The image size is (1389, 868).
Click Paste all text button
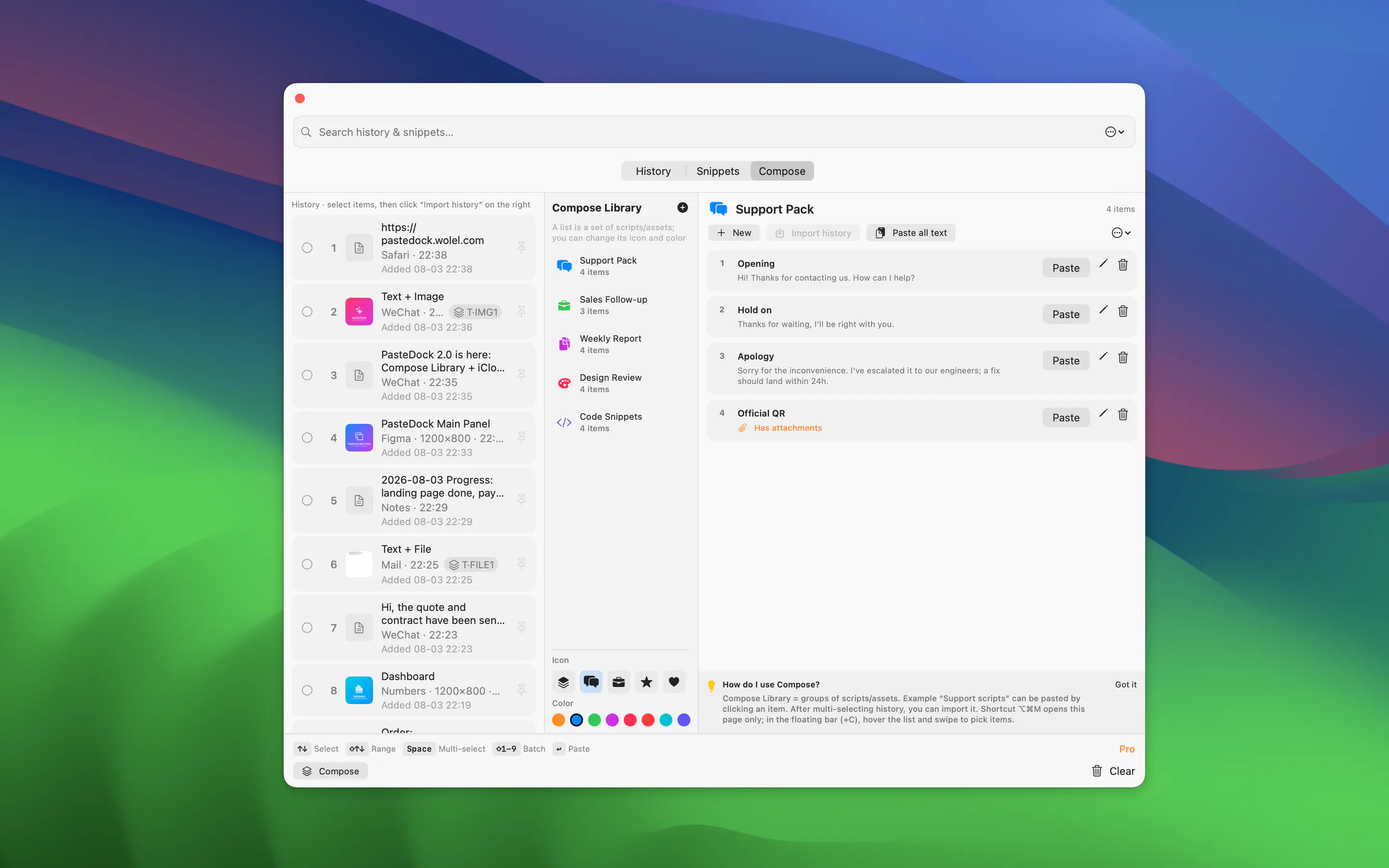pos(911,233)
